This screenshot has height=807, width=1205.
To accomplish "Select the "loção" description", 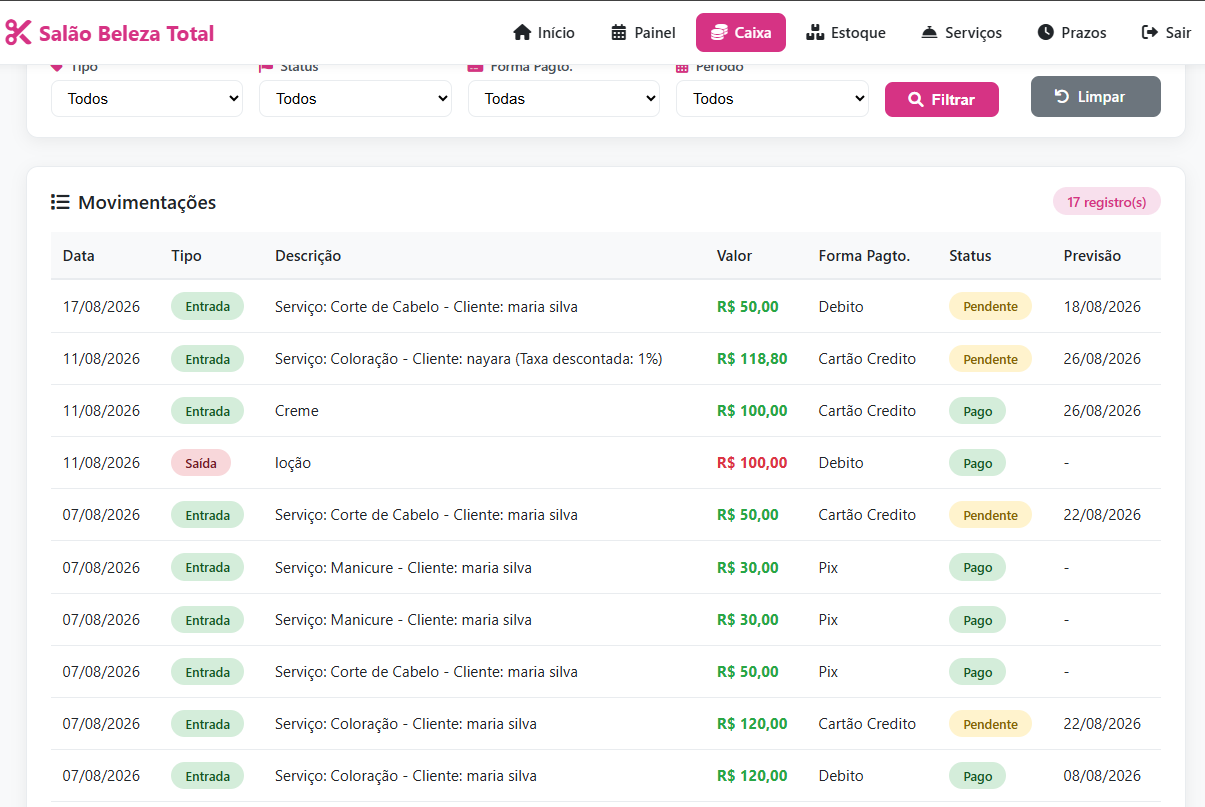I will [x=293, y=463].
